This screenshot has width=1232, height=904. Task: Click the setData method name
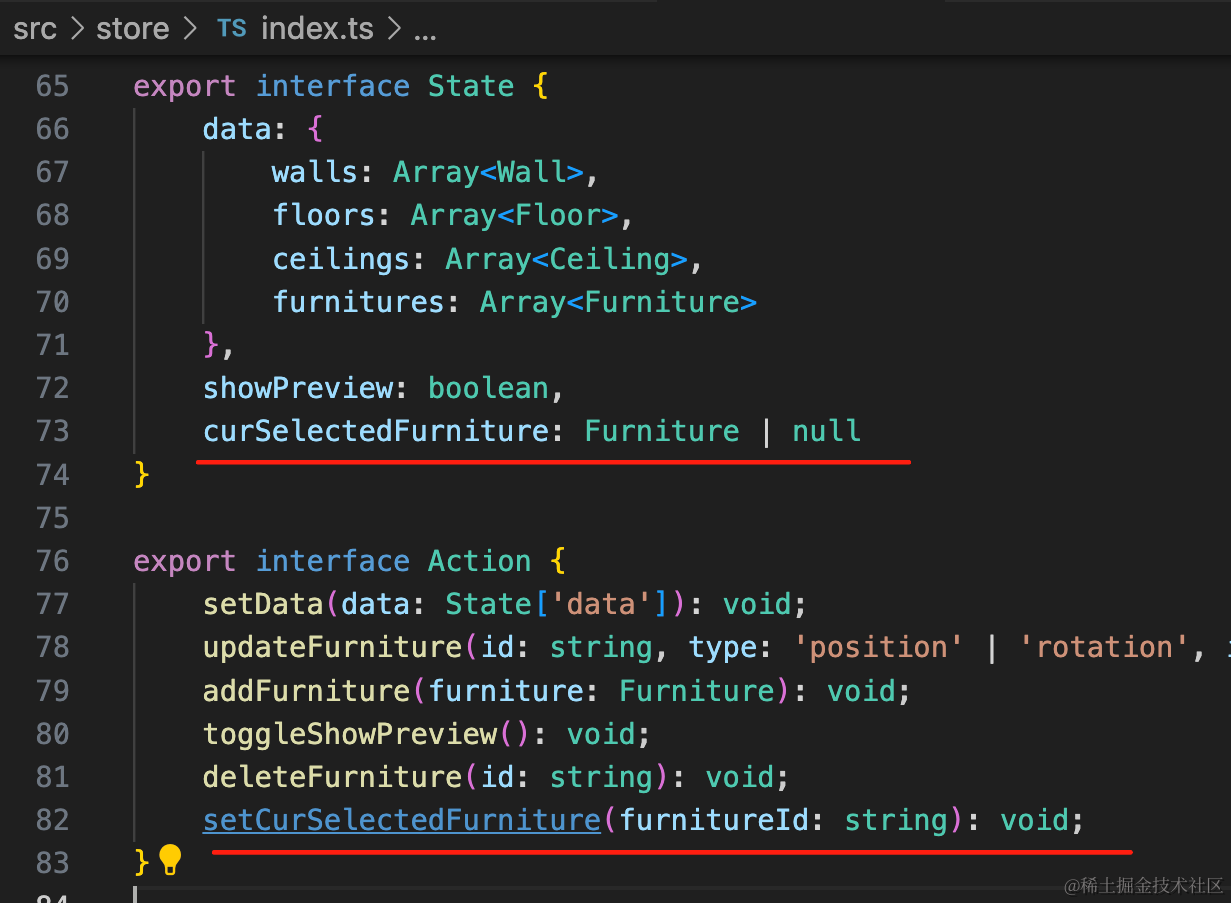[x=263, y=604]
